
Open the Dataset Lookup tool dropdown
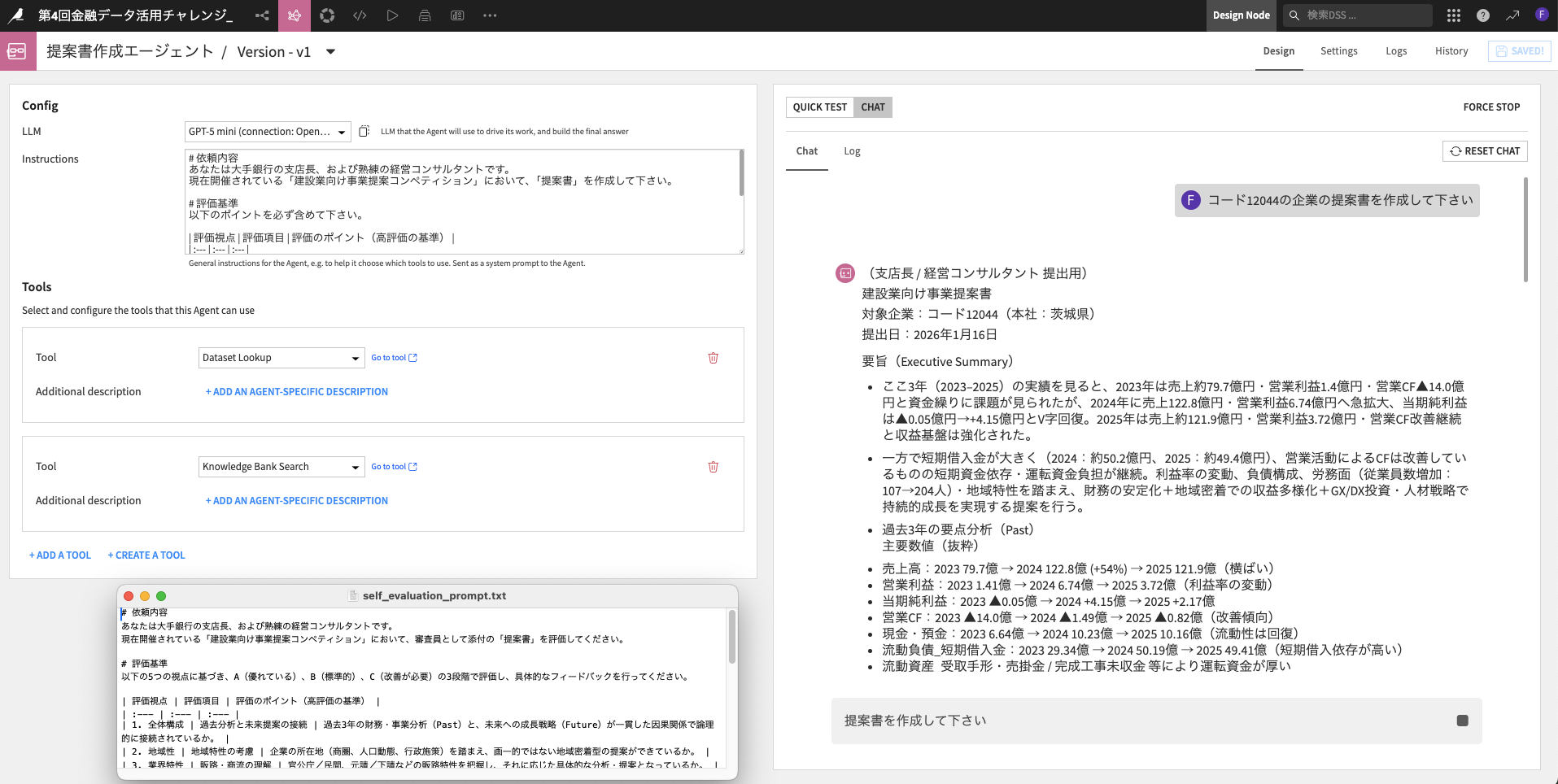pyautogui.click(x=281, y=358)
